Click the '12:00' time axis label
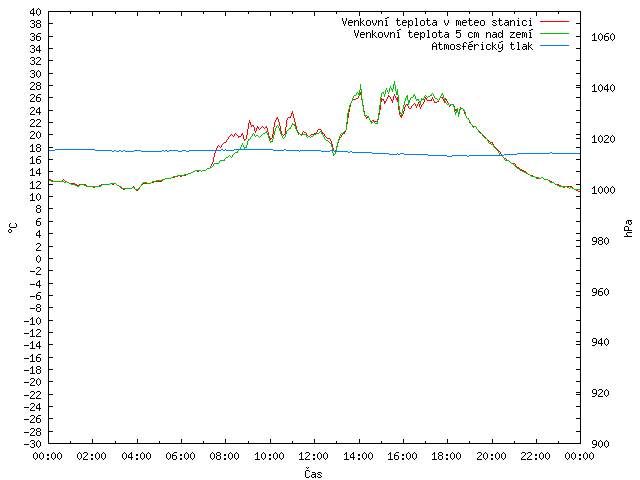The width and height of the screenshot is (640, 480). point(314,456)
